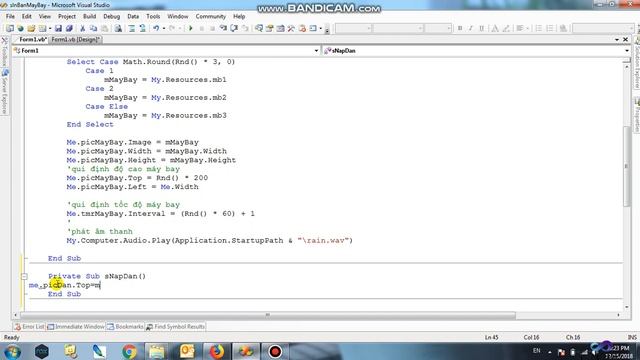This screenshot has width=640, height=360.
Task: Open the Server Explorer side panel tab
Action: coord(4,93)
